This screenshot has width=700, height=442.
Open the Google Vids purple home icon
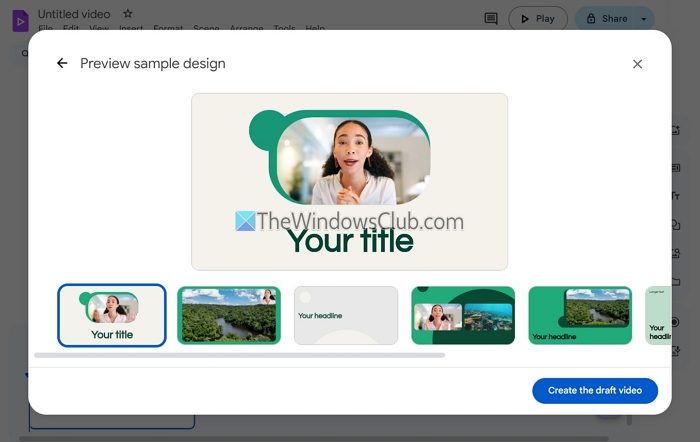click(20, 21)
